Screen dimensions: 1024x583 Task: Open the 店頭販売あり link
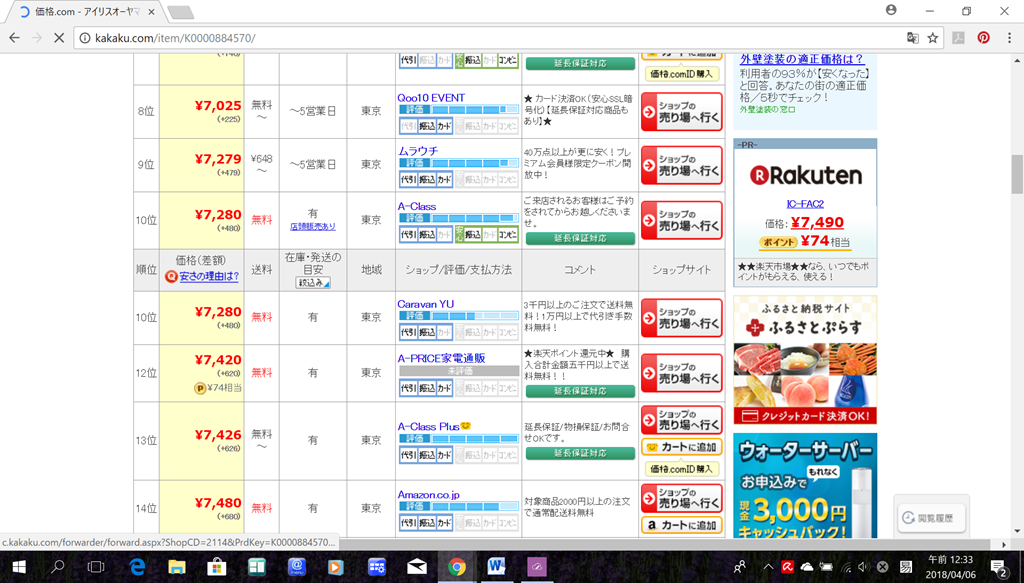pyautogui.click(x=313, y=227)
